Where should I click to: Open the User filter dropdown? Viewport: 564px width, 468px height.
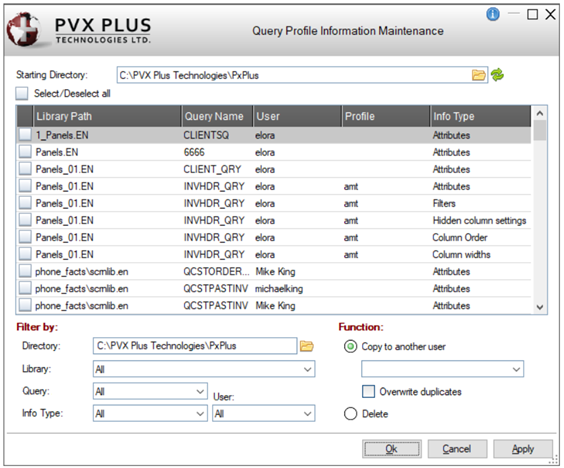pos(264,413)
